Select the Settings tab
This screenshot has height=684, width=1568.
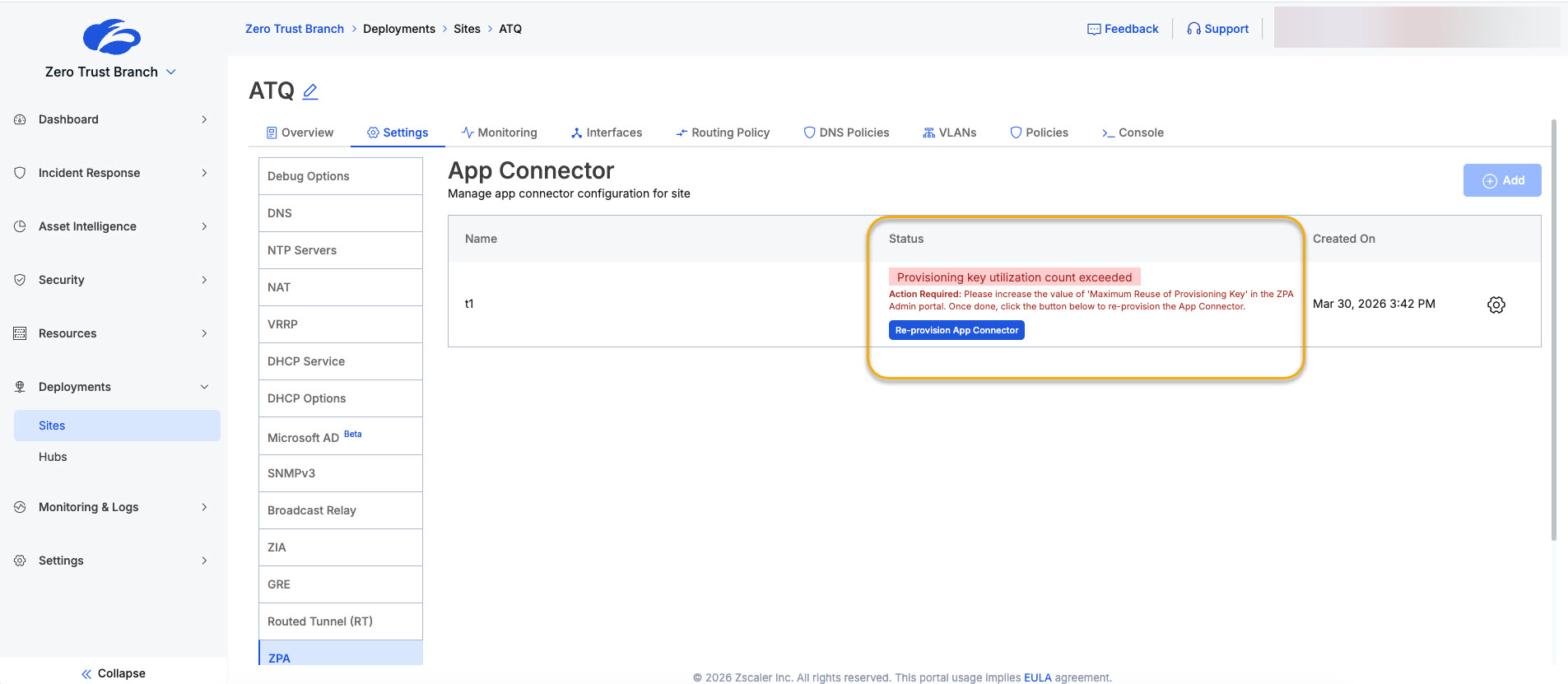pos(398,133)
